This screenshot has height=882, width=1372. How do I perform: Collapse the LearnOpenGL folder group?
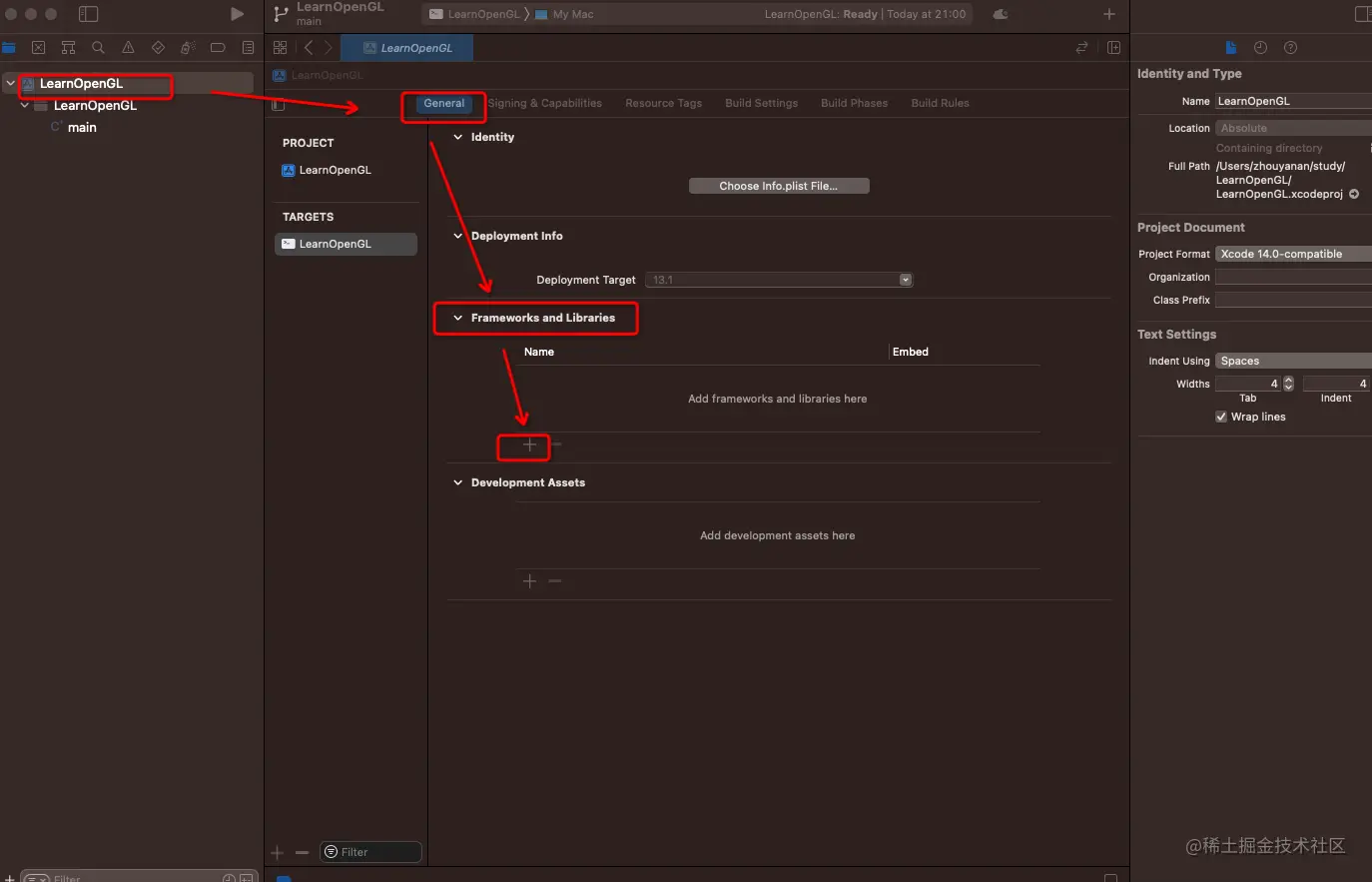point(25,105)
